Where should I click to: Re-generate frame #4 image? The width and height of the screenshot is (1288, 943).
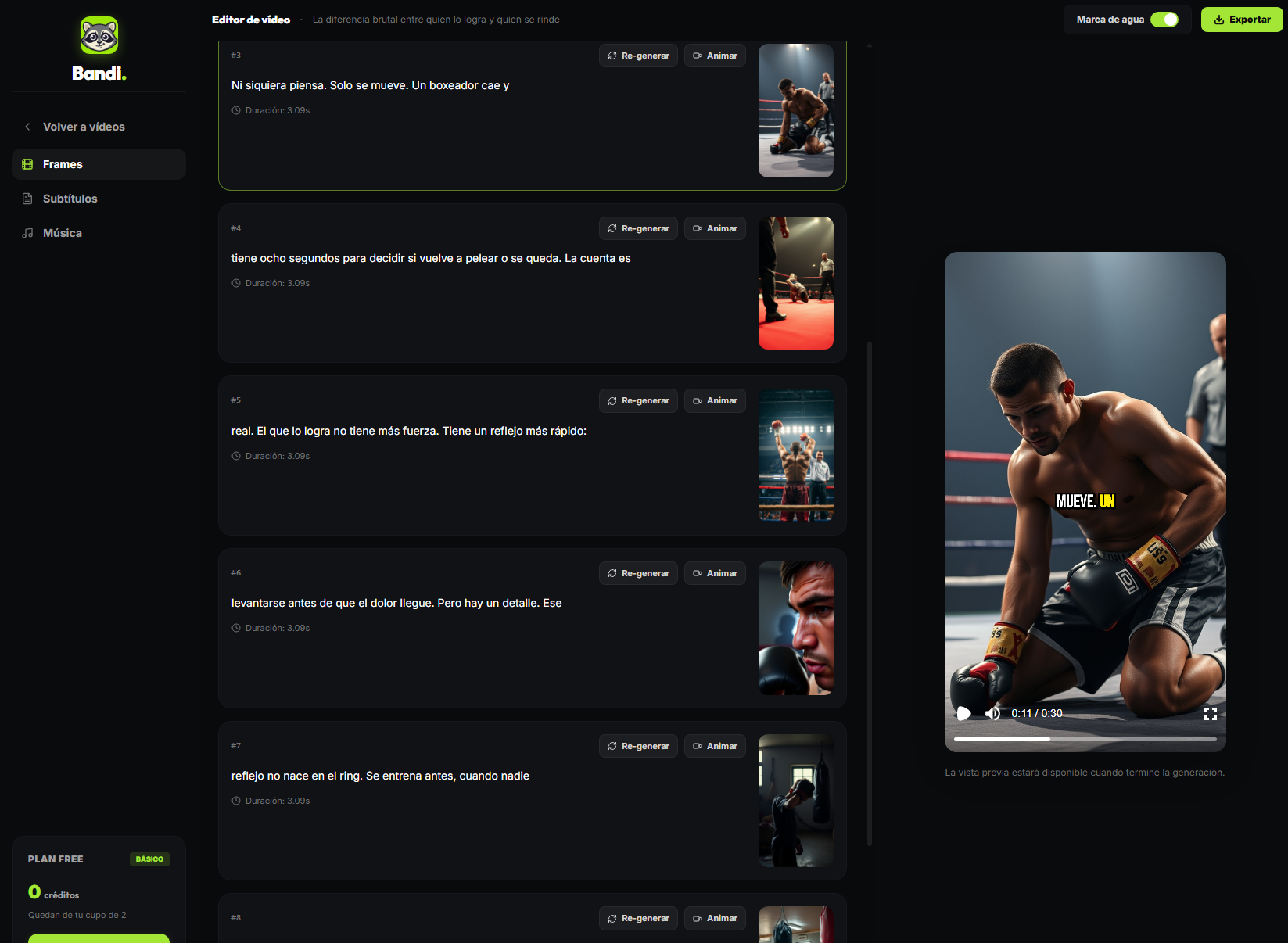(638, 228)
